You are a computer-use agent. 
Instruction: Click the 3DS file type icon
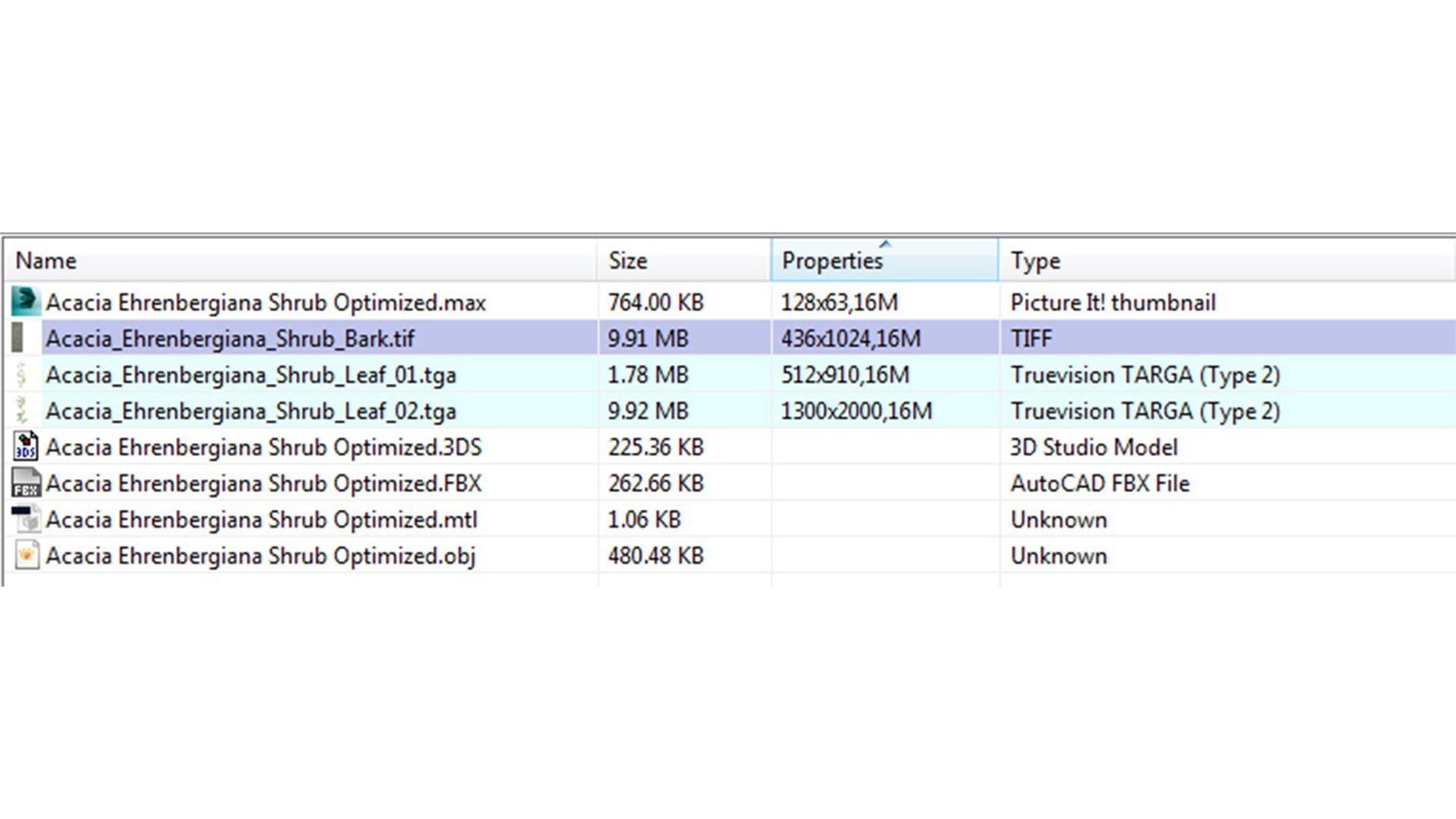[x=26, y=447]
